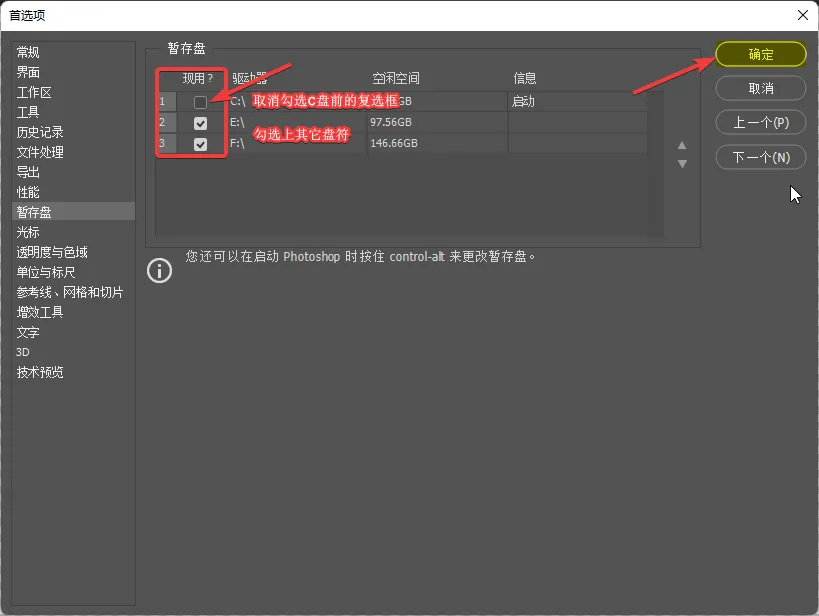Click the up arrow to reorder scratch disks

(x=682, y=145)
